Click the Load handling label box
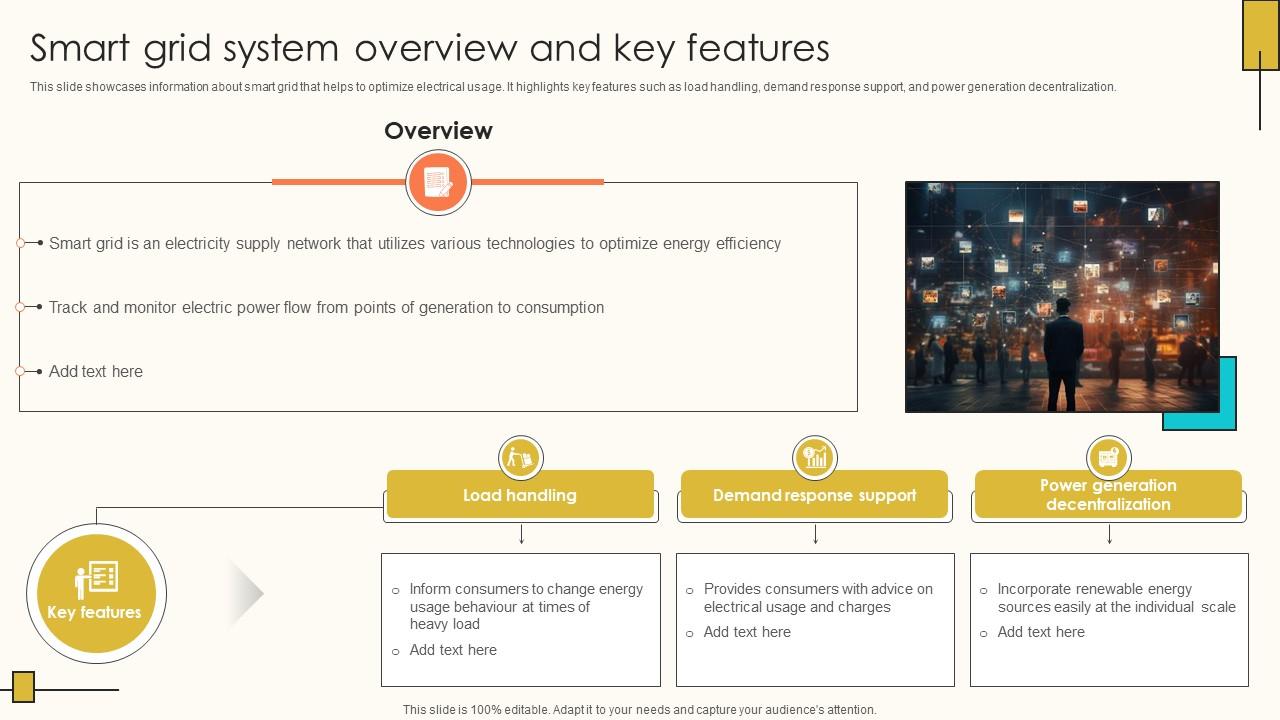1280x720 pixels. pyautogui.click(x=520, y=495)
